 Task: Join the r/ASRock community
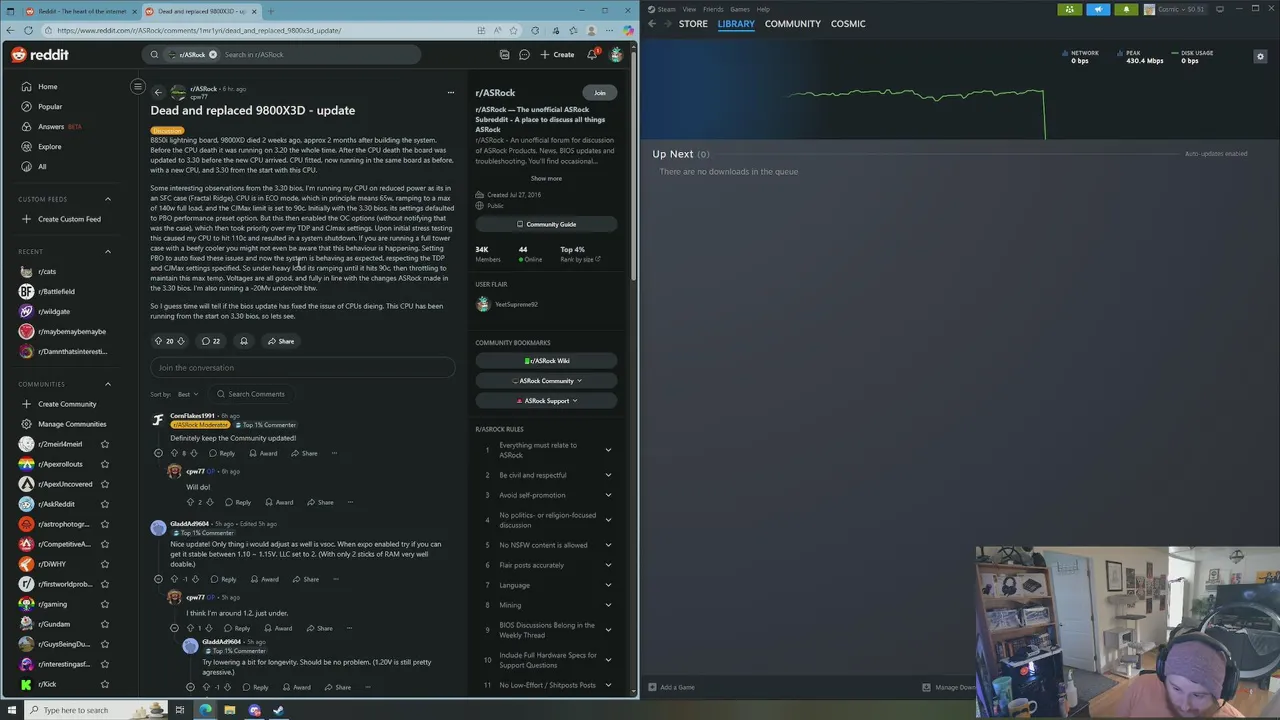coord(600,93)
